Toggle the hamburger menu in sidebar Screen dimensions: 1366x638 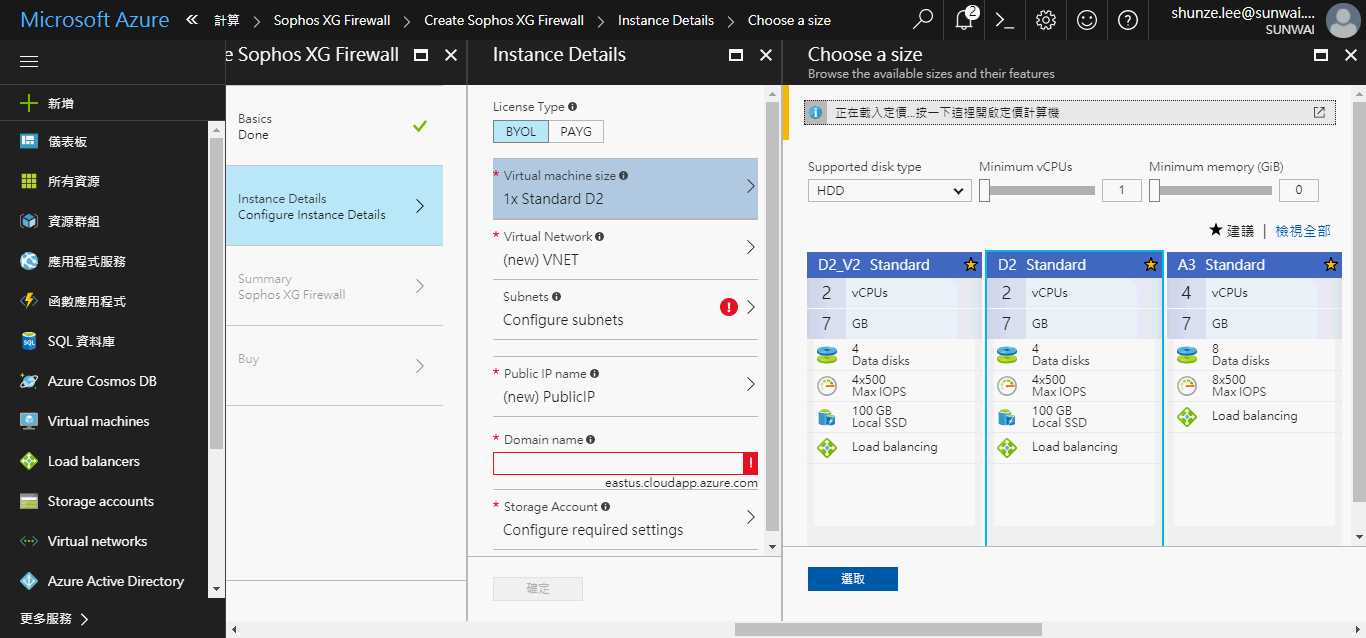pos(29,62)
